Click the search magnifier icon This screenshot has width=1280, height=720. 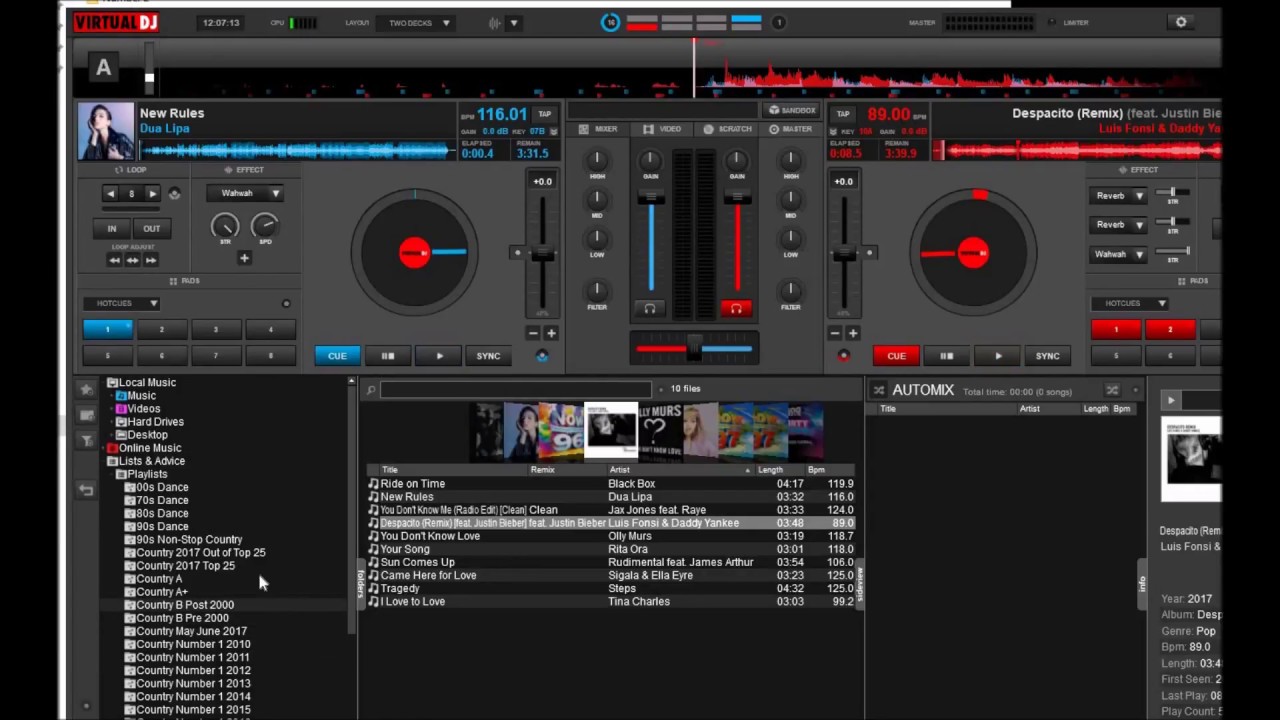tap(370, 390)
